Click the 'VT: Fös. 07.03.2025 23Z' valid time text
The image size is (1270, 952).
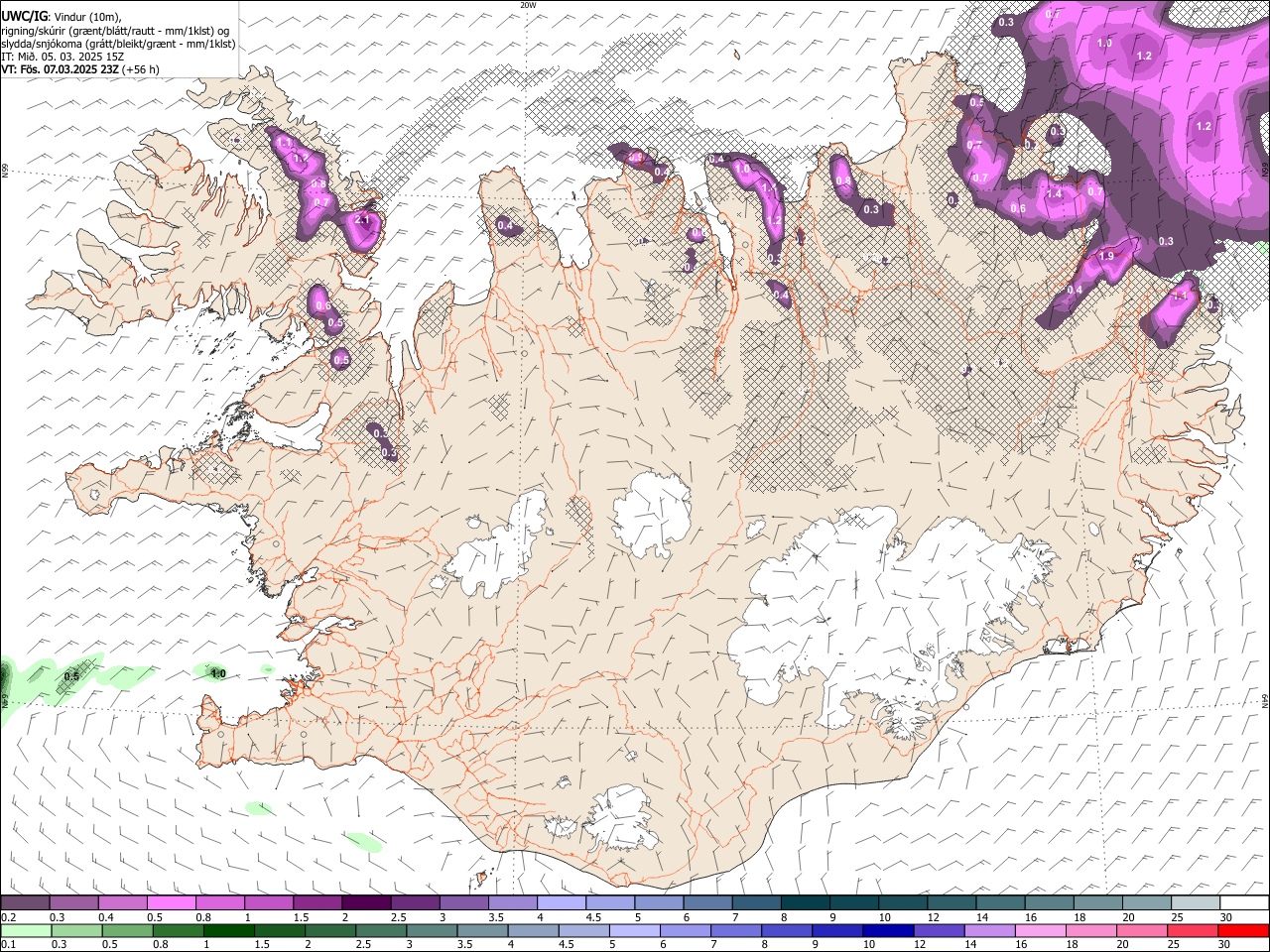pyautogui.click(x=61, y=69)
